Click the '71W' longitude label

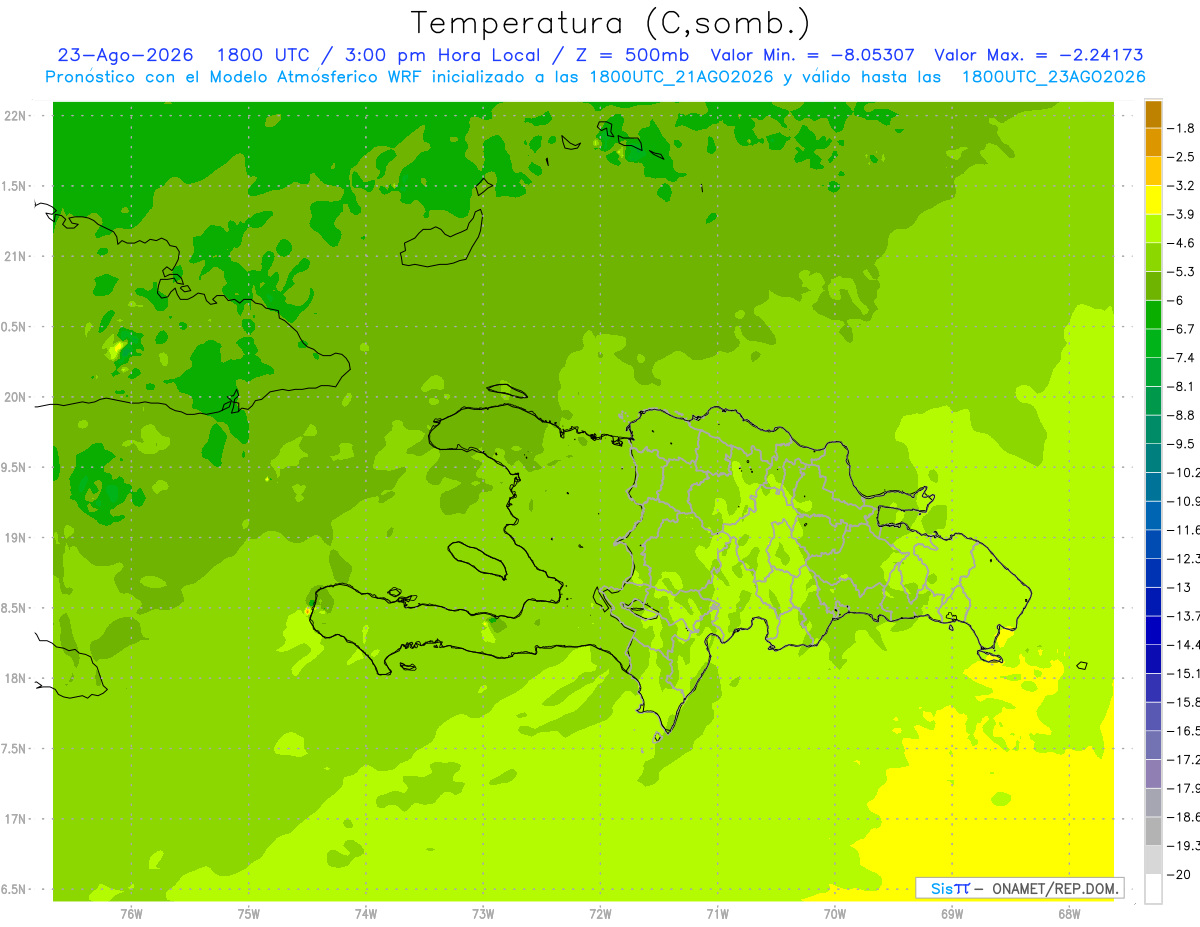point(717,914)
